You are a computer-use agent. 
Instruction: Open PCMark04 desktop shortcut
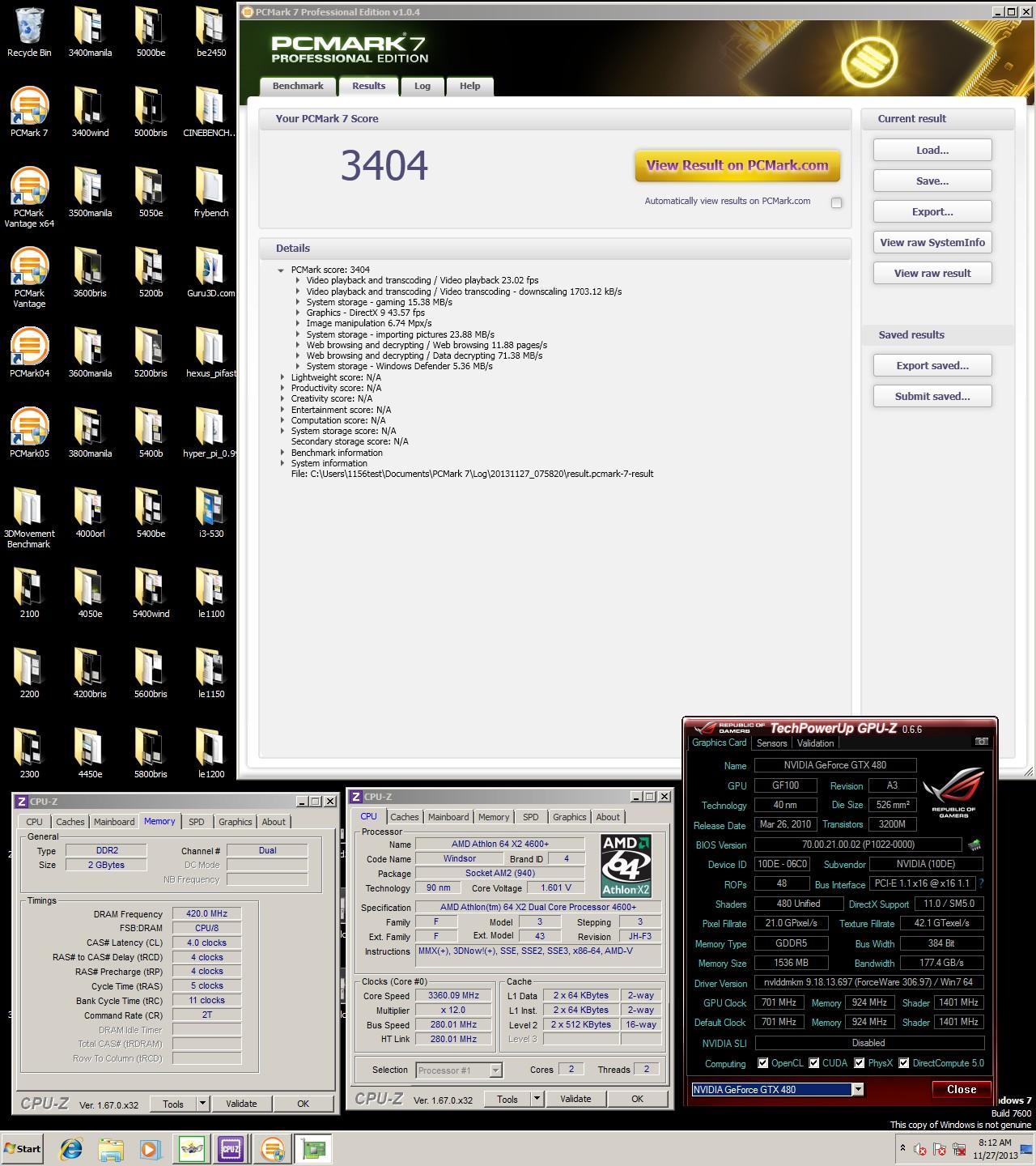click(x=29, y=352)
